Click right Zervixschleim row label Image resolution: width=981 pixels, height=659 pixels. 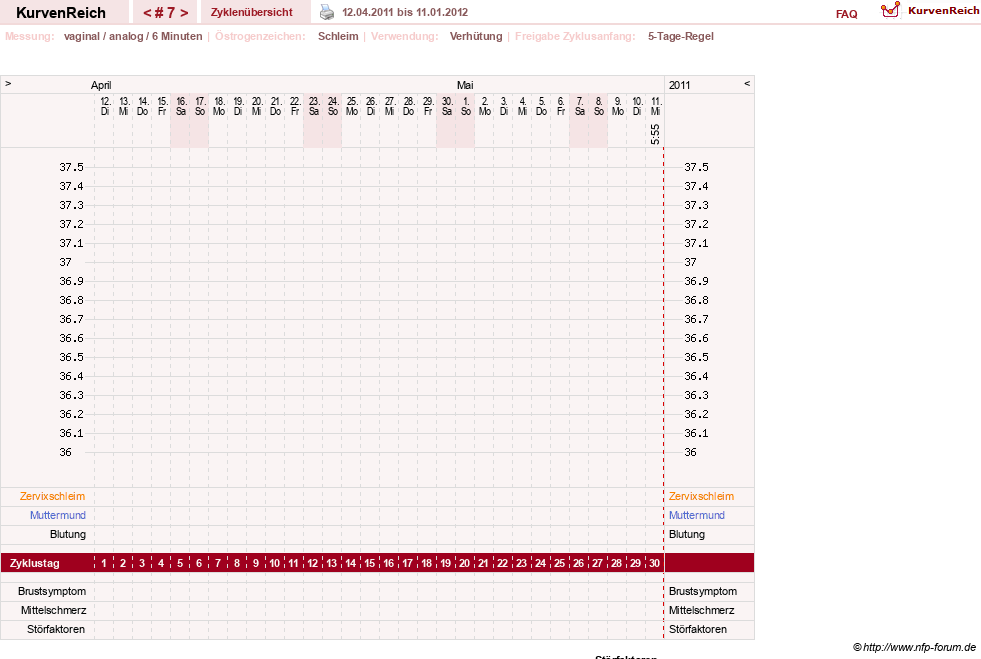click(x=701, y=496)
